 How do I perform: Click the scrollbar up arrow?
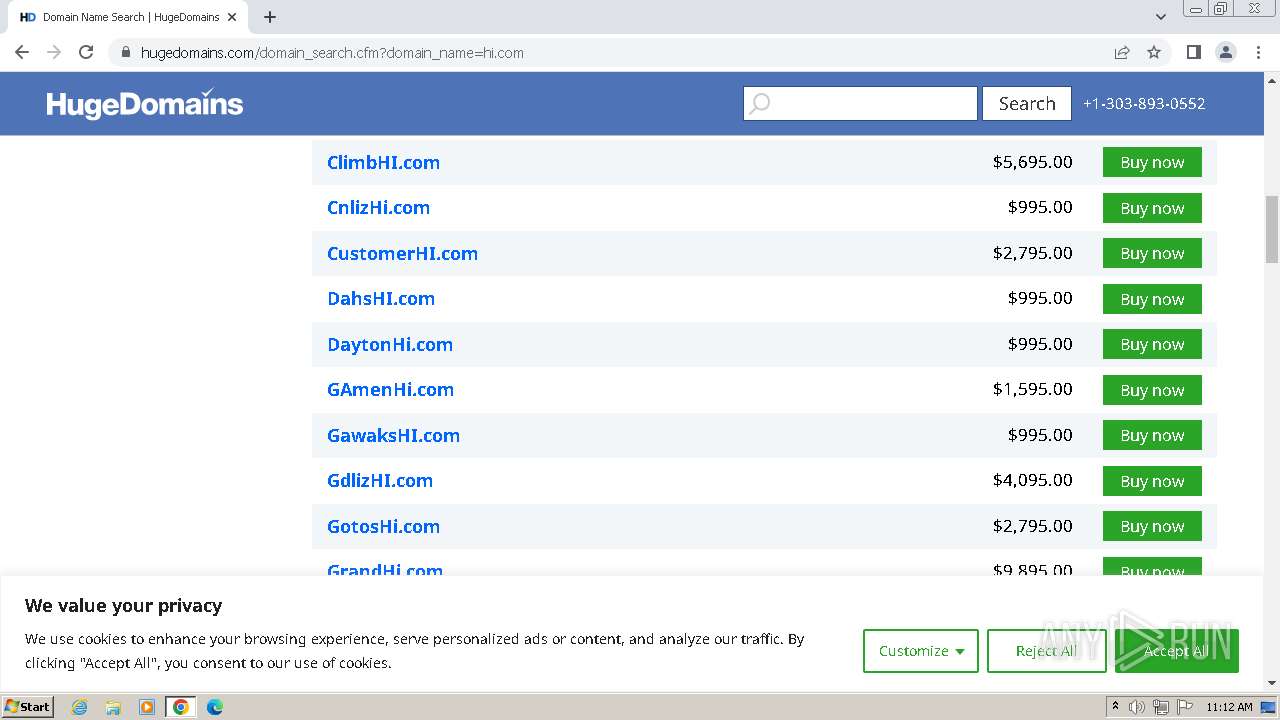coord(1272,79)
